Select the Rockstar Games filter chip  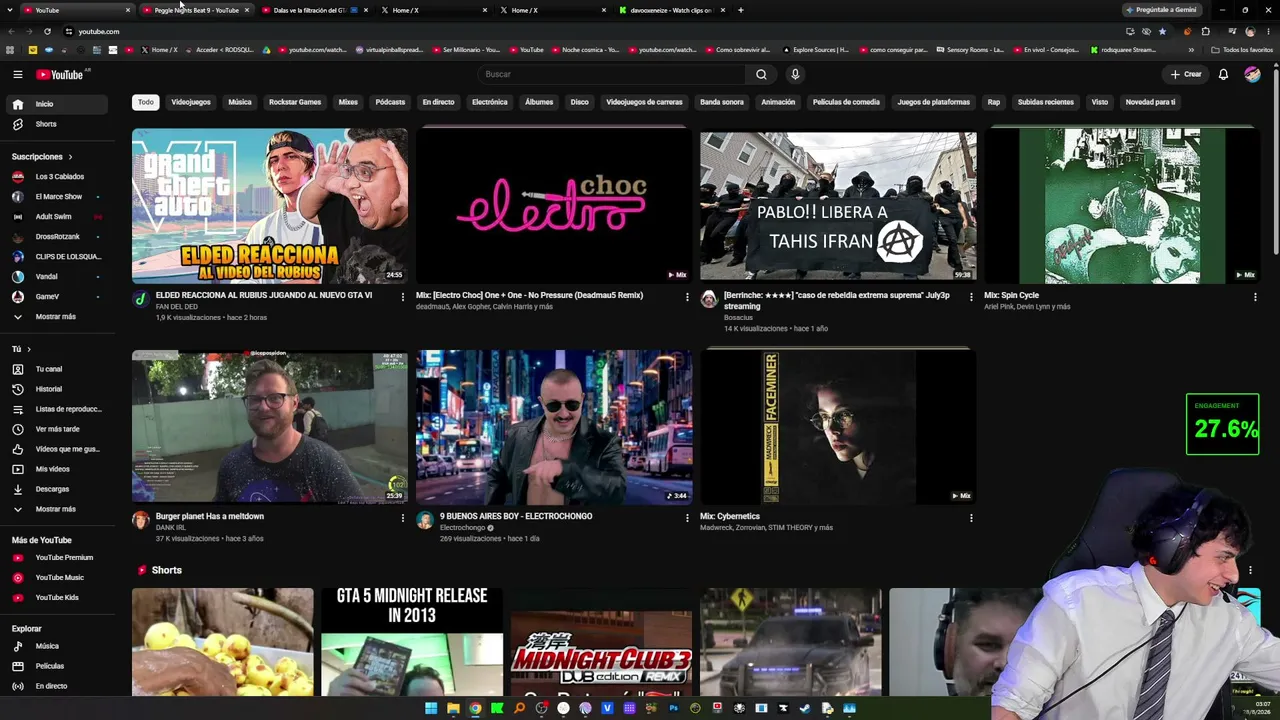click(295, 102)
